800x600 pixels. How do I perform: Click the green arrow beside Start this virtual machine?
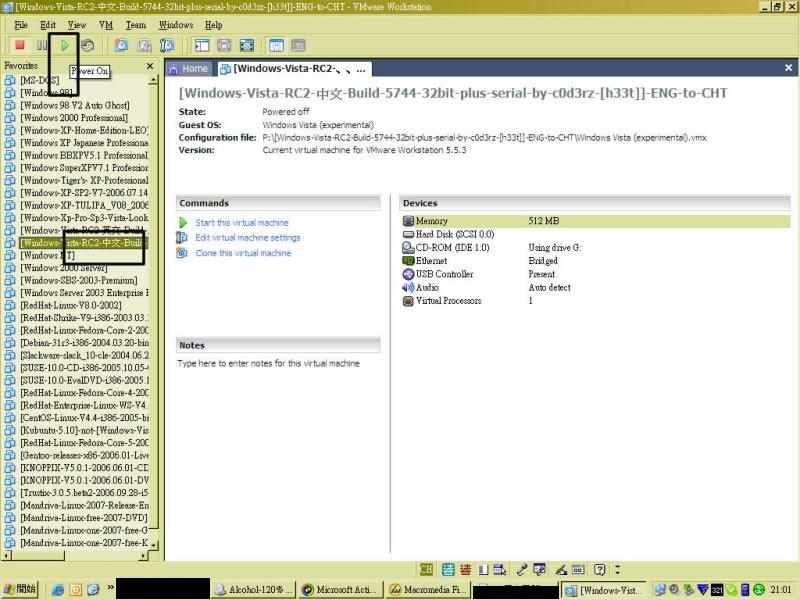(x=183, y=222)
